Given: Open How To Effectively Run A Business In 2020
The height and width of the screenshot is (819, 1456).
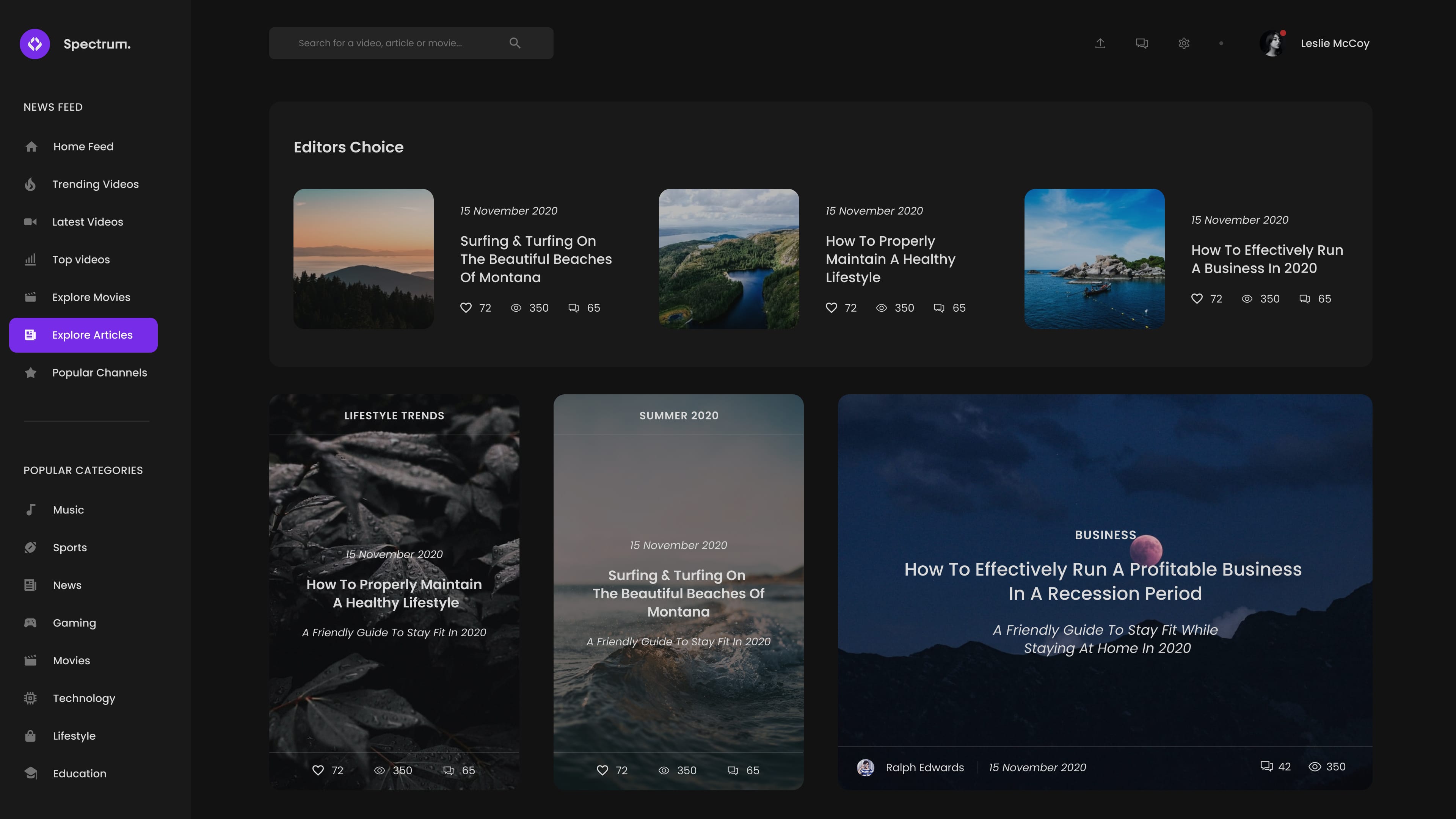Looking at the screenshot, I should (x=1267, y=259).
